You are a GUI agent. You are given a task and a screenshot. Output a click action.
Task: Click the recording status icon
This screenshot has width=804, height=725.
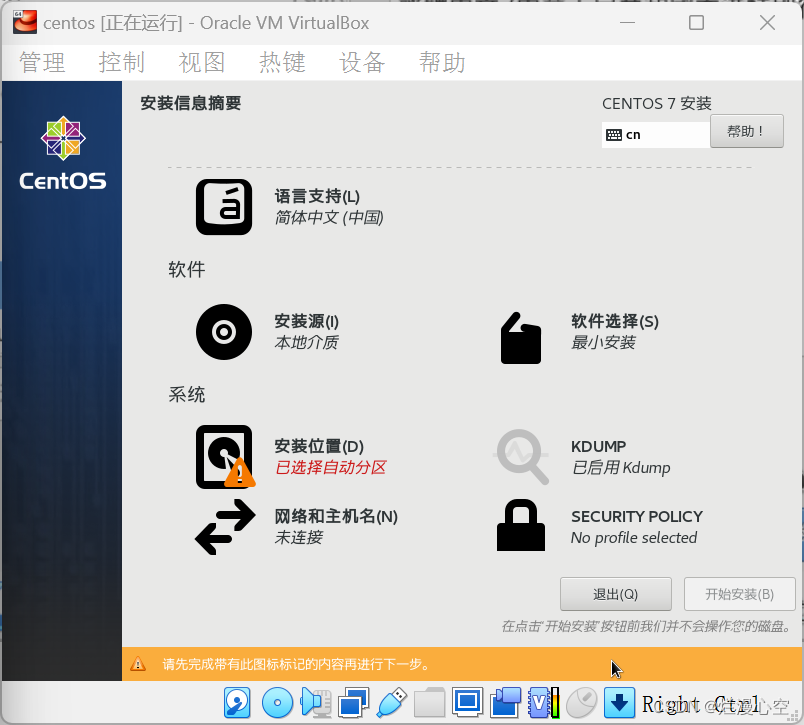pyautogui.click(x=505, y=702)
